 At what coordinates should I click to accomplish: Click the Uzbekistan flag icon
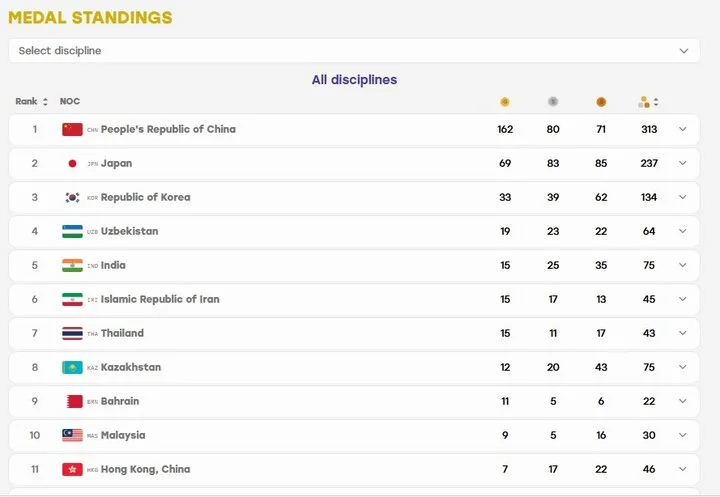[72, 232]
